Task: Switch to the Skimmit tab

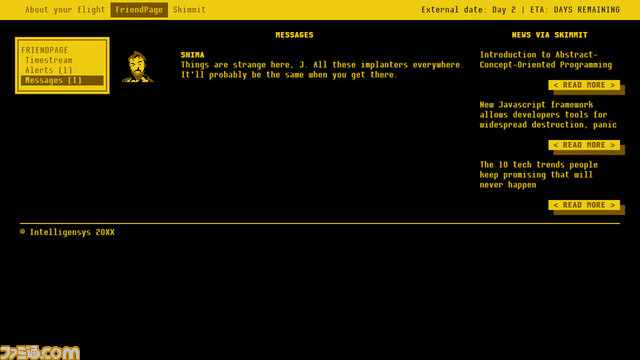Action: click(x=189, y=9)
